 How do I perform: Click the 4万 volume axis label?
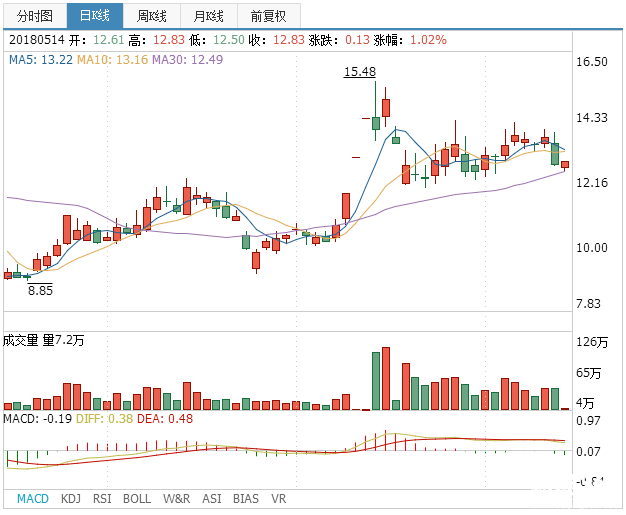[x=585, y=403]
